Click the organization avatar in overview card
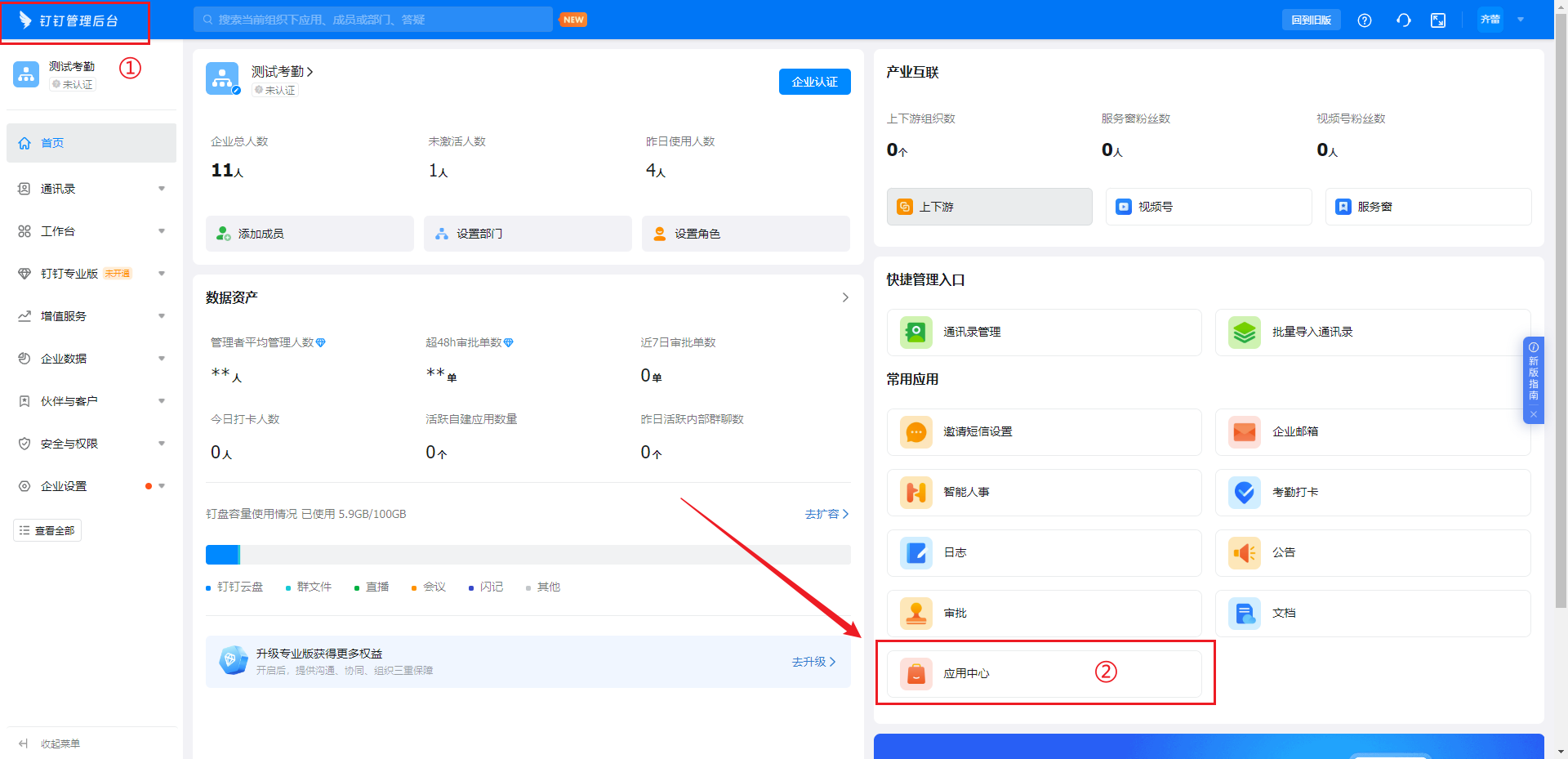This screenshot has width=1568, height=759. tap(222, 78)
